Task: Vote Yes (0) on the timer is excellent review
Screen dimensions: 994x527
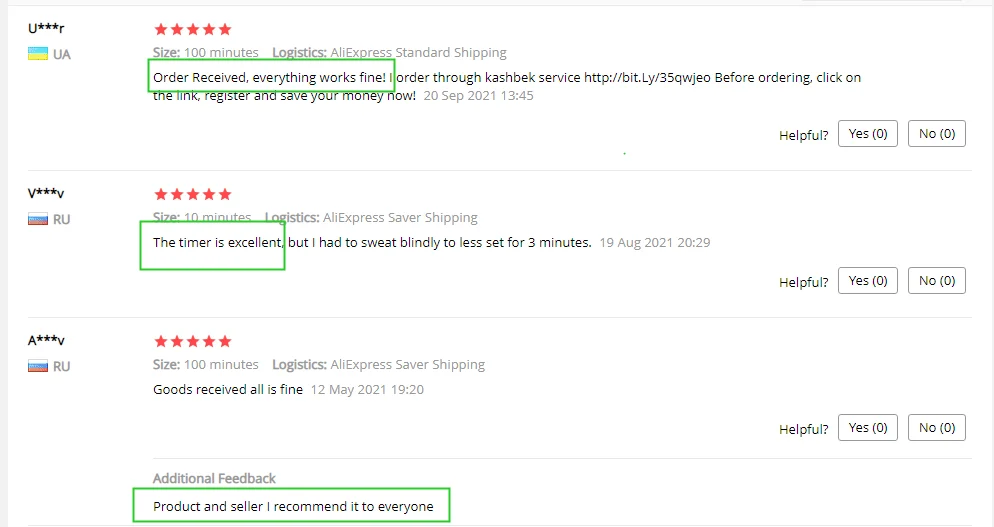Action: [868, 281]
